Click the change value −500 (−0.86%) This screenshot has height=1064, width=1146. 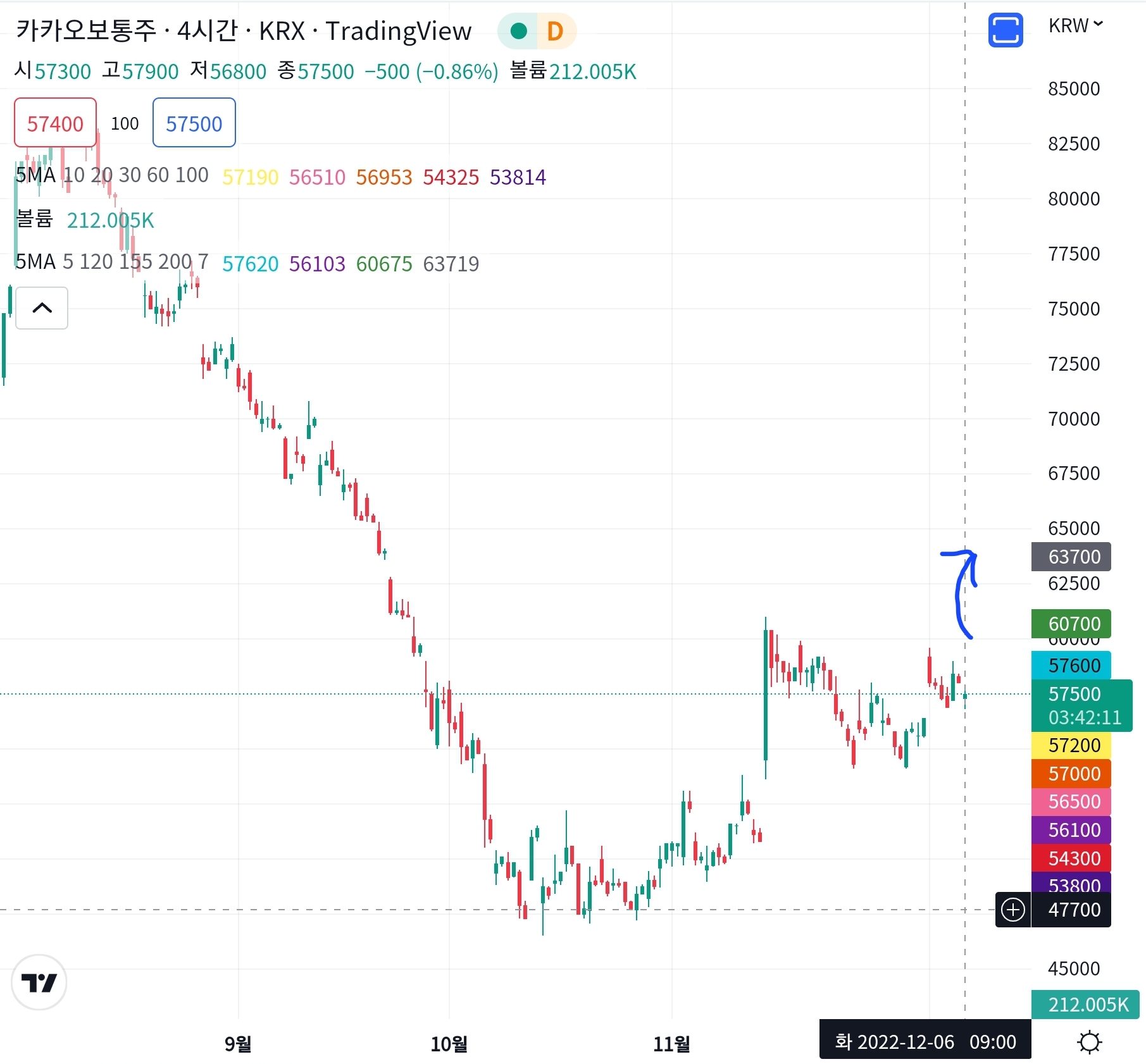point(432,71)
